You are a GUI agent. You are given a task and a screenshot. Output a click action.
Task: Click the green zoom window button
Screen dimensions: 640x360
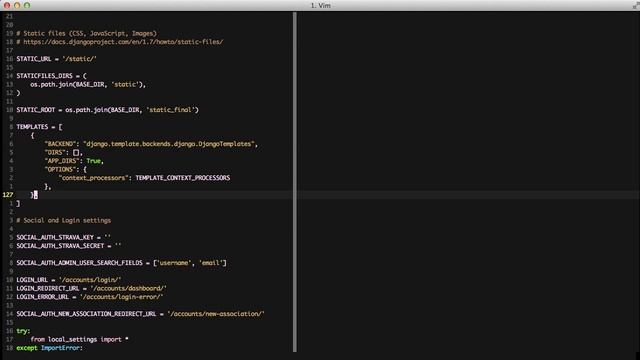pyautogui.click(x=27, y=5)
